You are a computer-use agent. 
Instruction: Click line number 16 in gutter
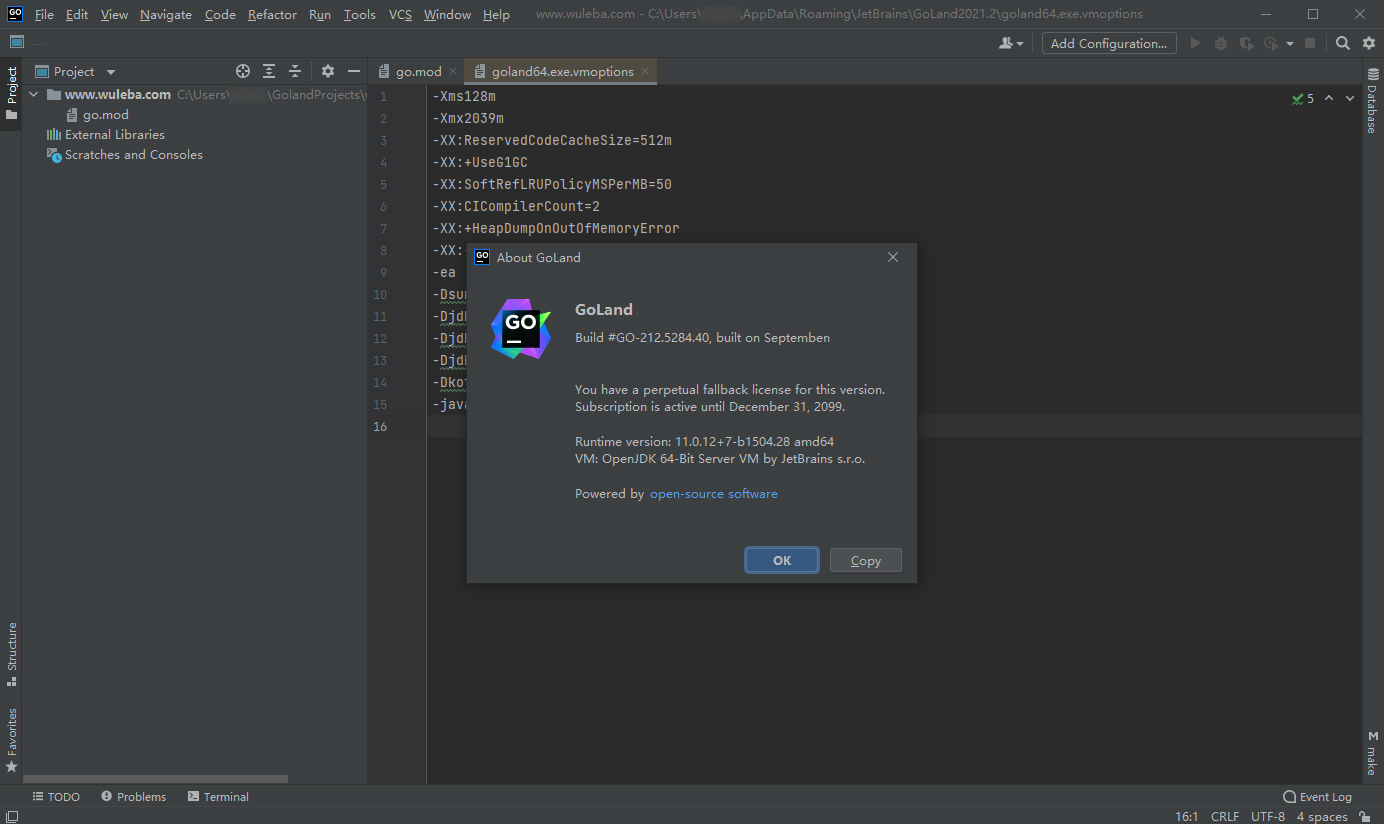pyautogui.click(x=380, y=427)
